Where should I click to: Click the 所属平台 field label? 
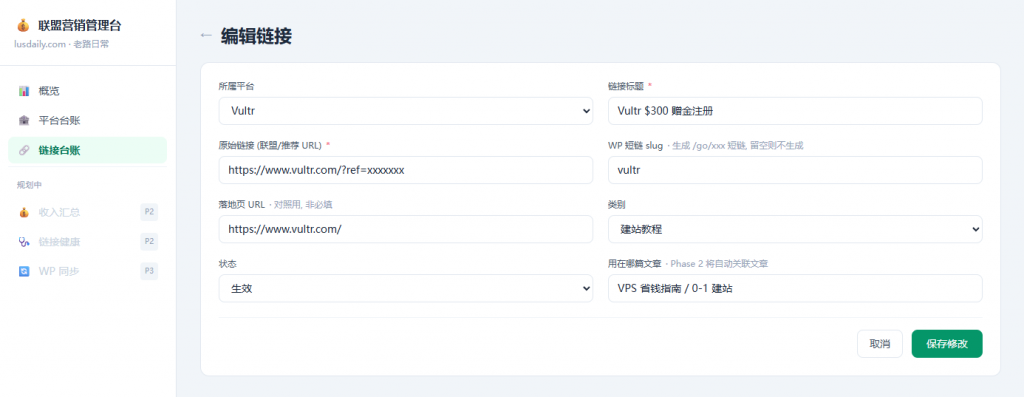236,86
